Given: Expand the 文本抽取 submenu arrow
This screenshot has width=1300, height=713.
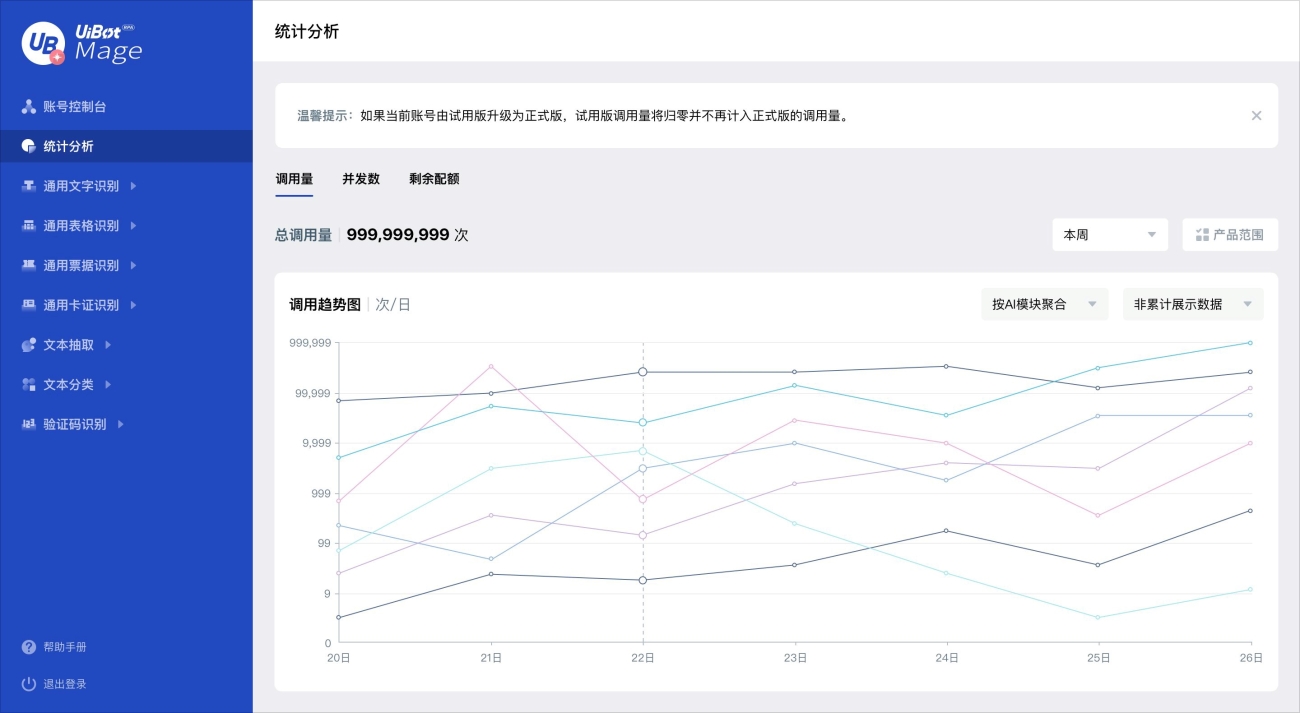Looking at the screenshot, I should 108,345.
